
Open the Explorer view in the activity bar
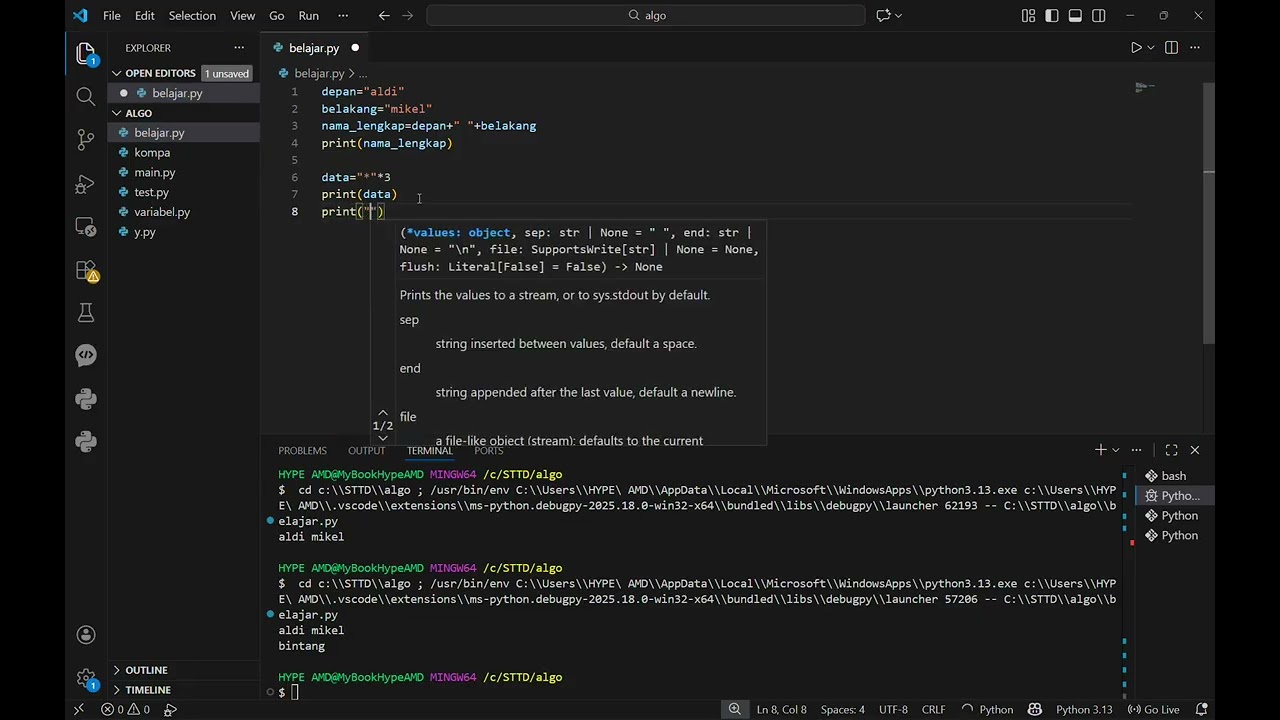tap(86, 53)
